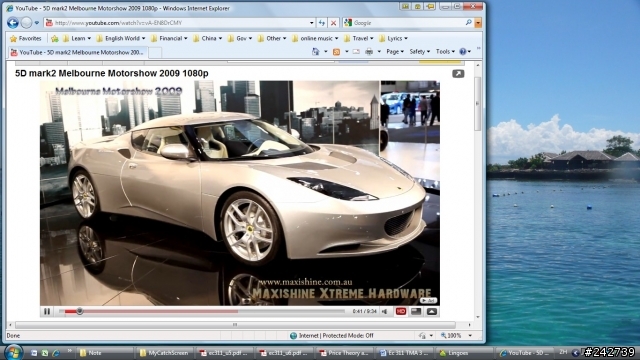Select the YouTube 5D mark2 browser tab
640x360 pixels.
pos(78,52)
